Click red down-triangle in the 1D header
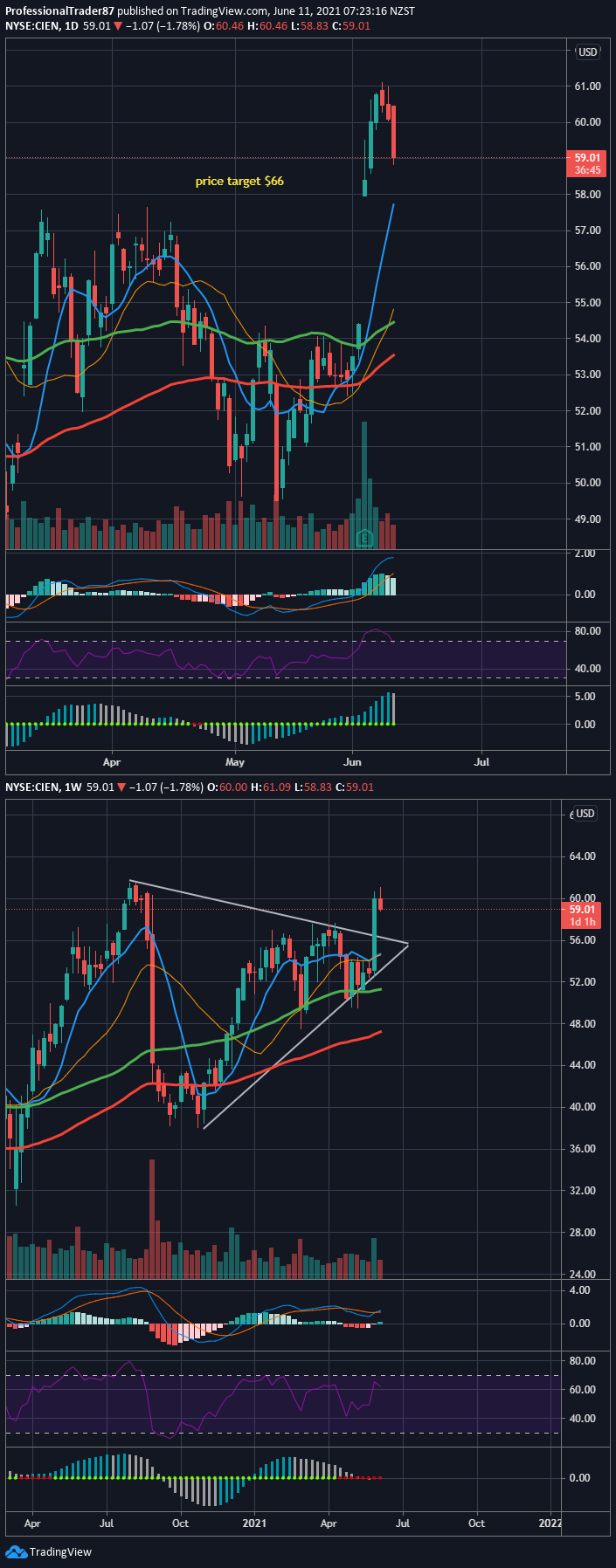 118,26
